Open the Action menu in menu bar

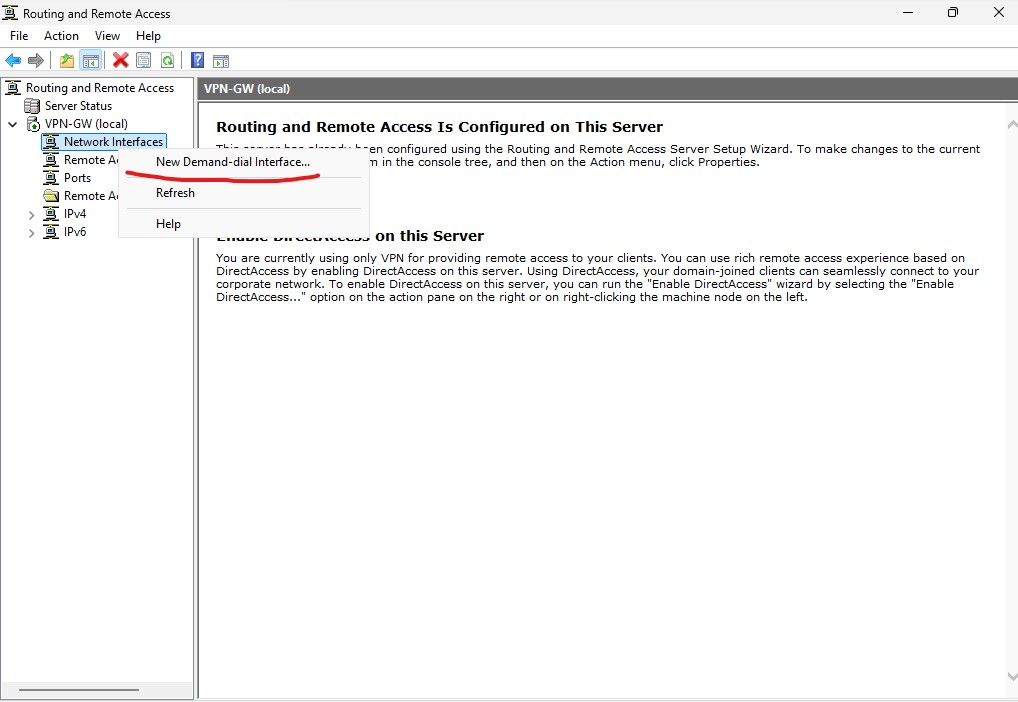pyautogui.click(x=61, y=36)
